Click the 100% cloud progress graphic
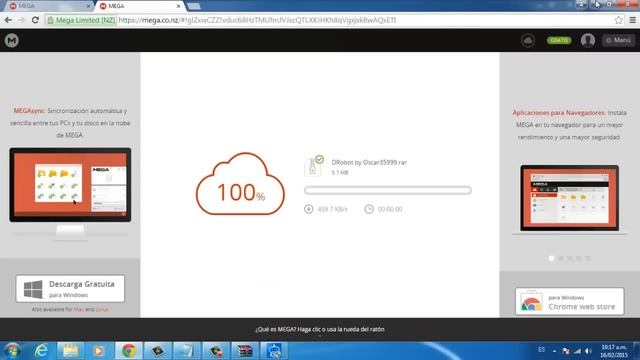 coord(240,184)
